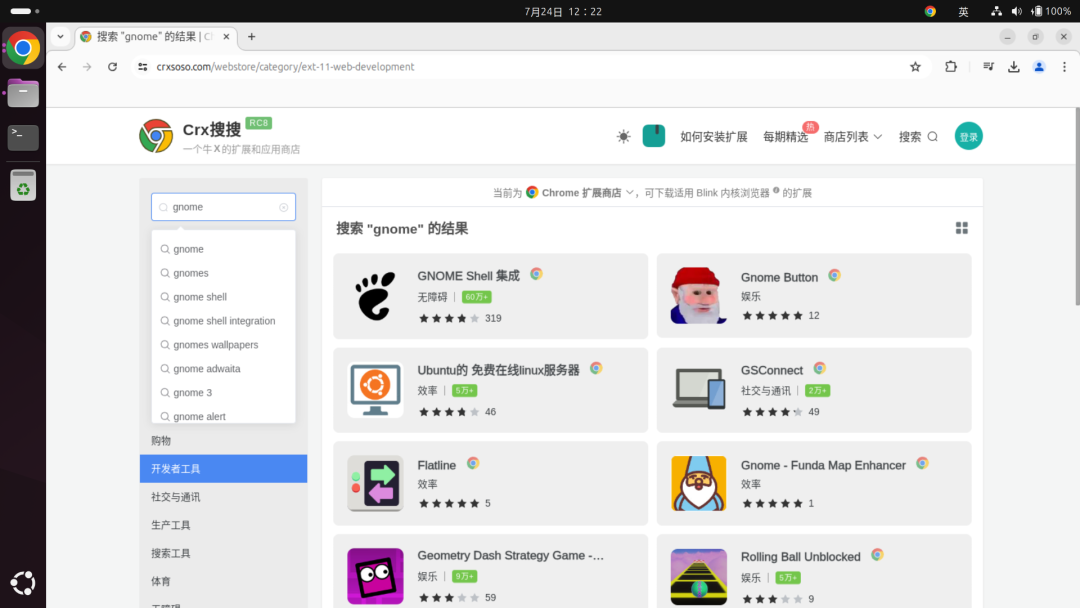Click the Funda Map Enhancer gnome icon

[x=698, y=483]
